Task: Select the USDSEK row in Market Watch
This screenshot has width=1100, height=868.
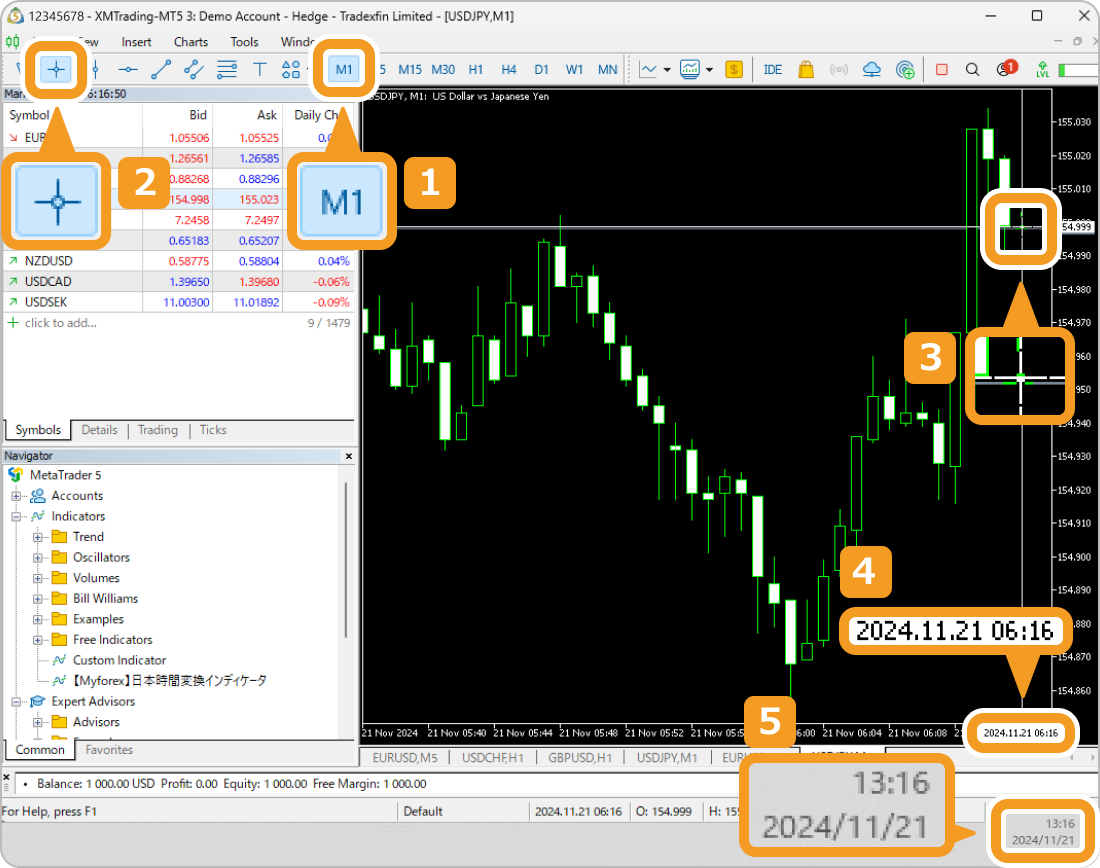Action: pos(179,302)
